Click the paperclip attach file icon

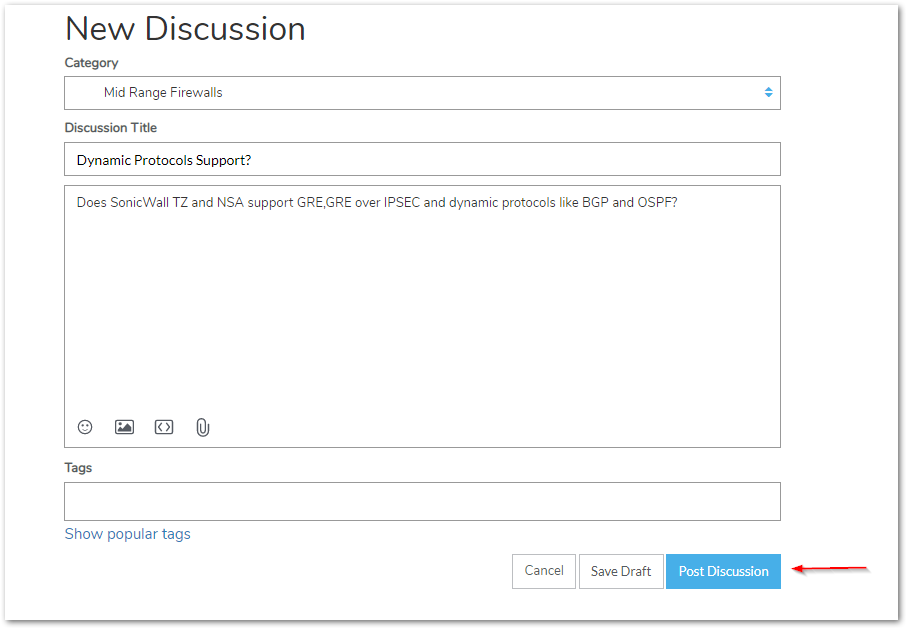click(202, 428)
